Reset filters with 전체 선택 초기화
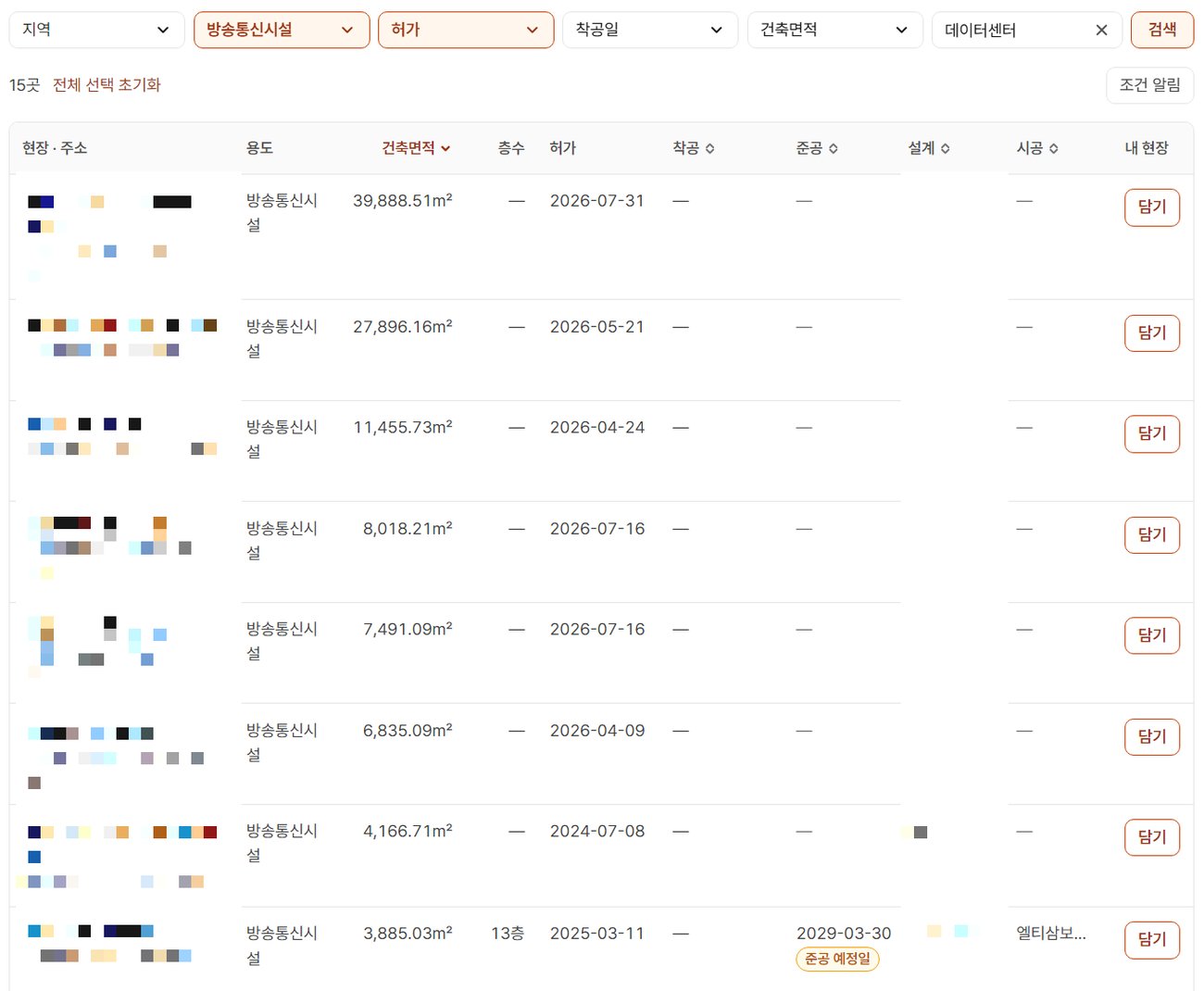This screenshot has height=991, width=1204. click(x=107, y=85)
